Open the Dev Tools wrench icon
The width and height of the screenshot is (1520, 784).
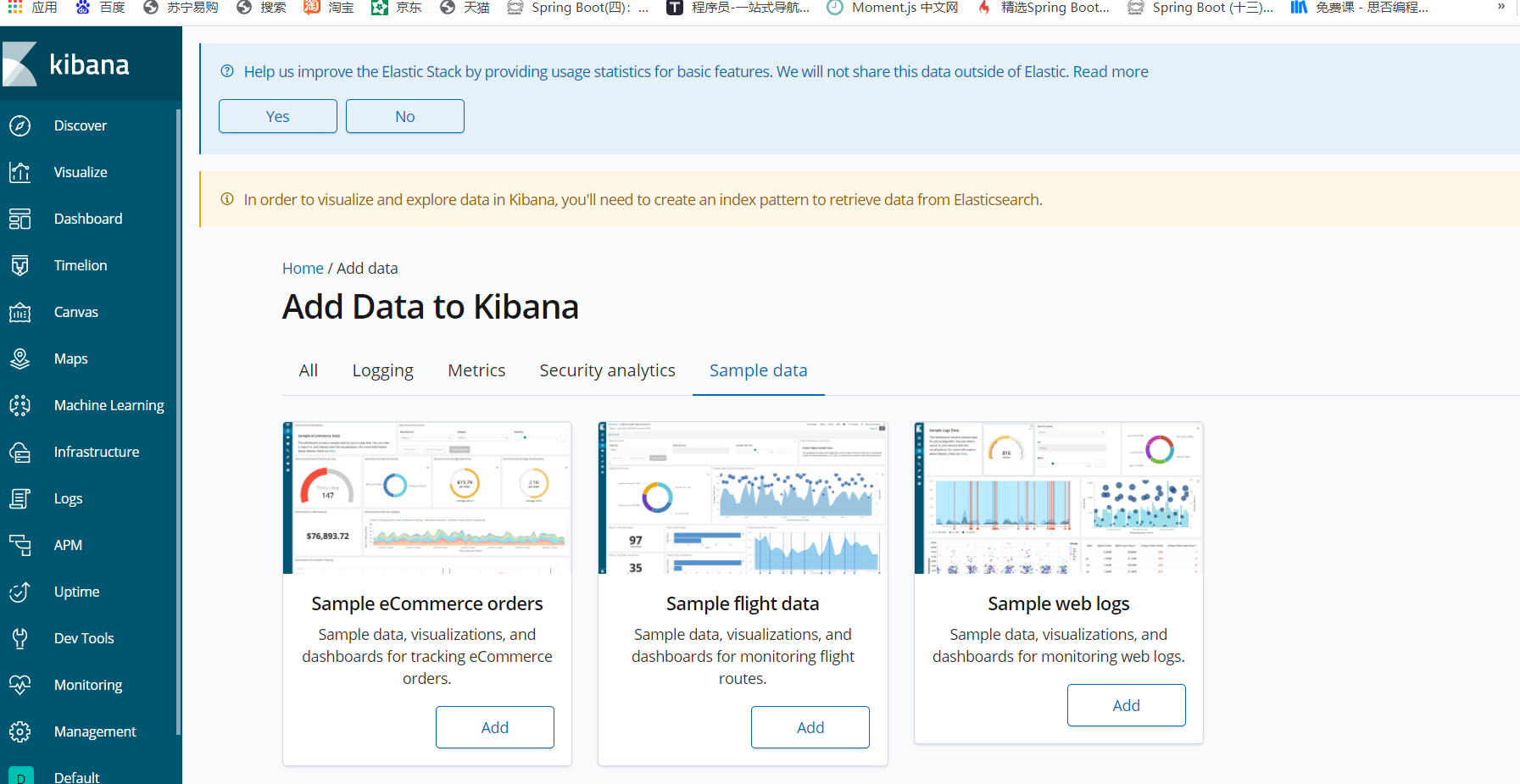20,638
